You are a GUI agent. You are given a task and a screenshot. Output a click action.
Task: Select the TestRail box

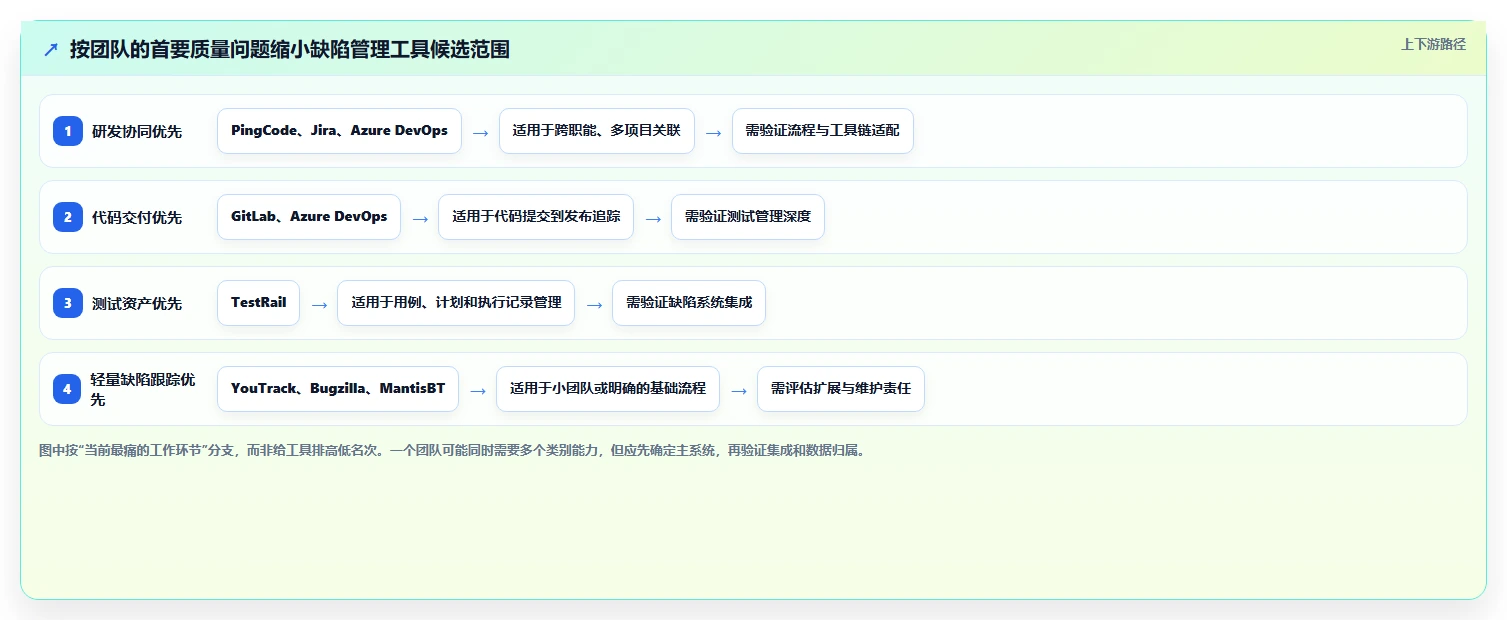click(258, 303)
